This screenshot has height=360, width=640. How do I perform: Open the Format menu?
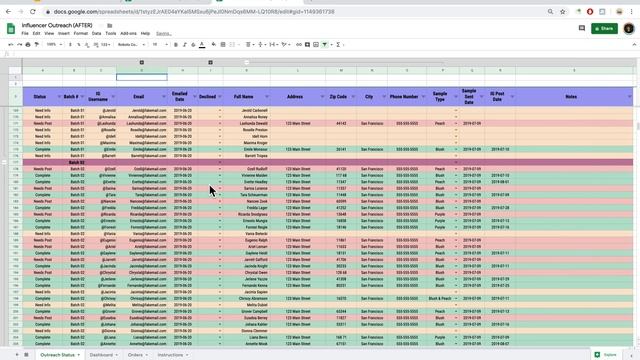pos(80,33)
